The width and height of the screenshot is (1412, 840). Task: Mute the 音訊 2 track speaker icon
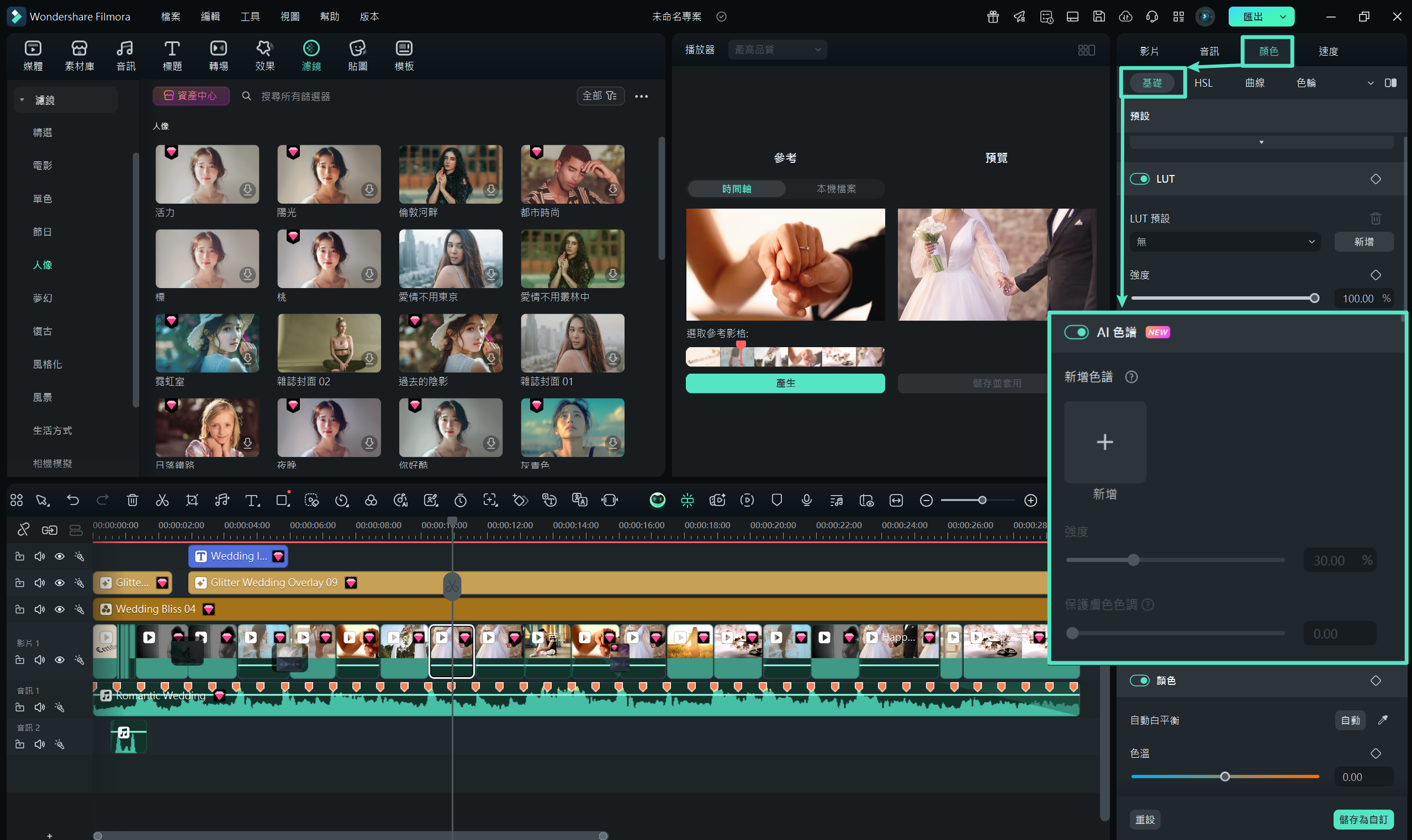pyautogui.click(x=40, y=744)
